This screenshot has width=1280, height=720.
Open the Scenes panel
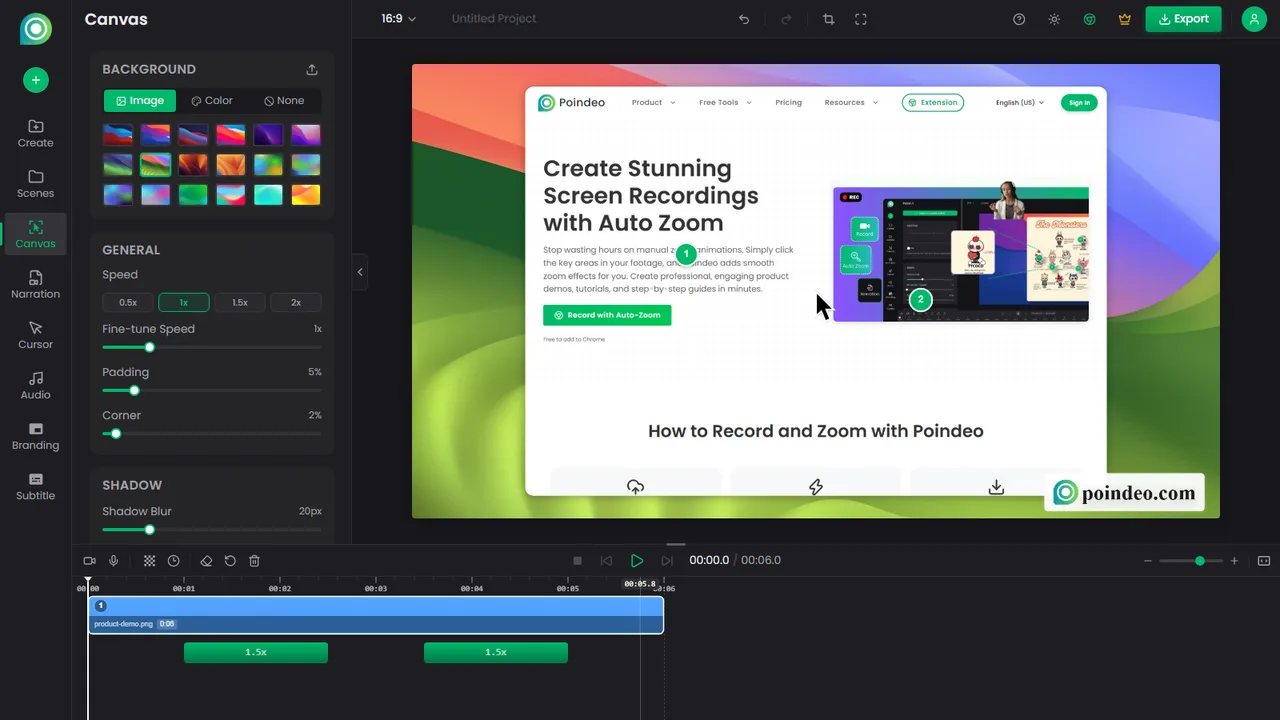tap(35, 184)
